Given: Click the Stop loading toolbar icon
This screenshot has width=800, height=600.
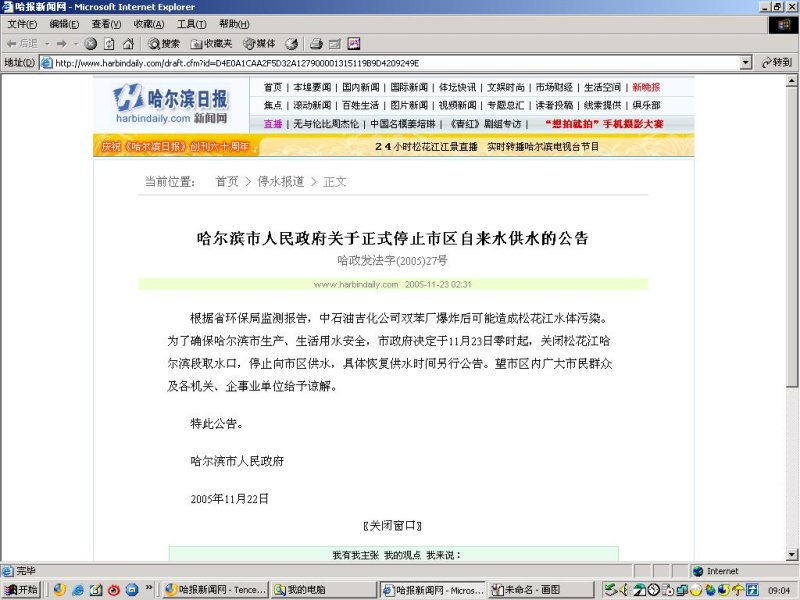Looking at the screenshot, I should [91, 44].
